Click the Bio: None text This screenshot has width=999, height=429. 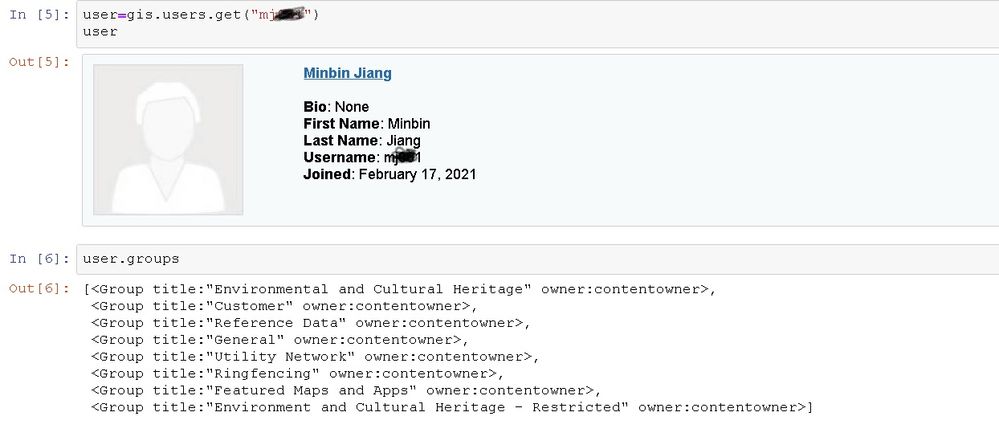[336, 107]
